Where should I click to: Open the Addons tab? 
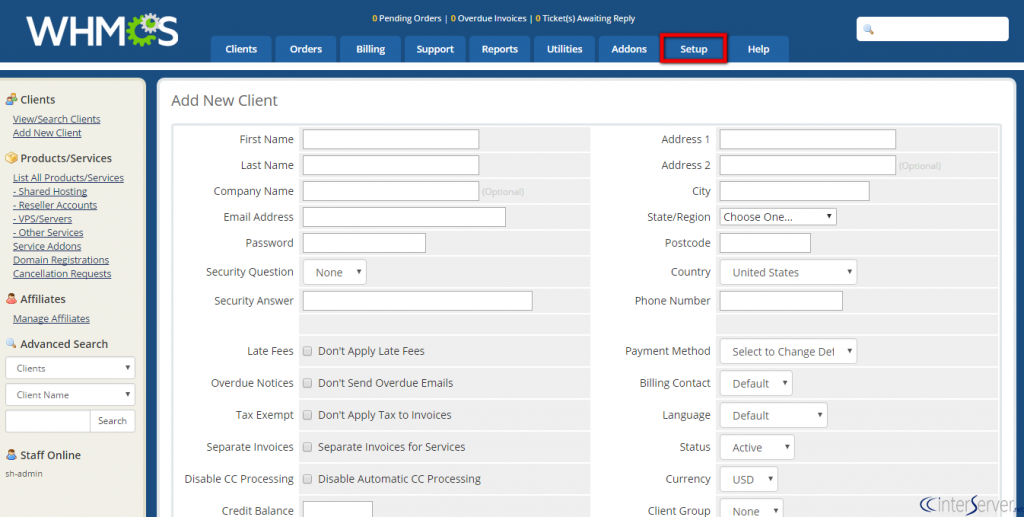[629, 49]
